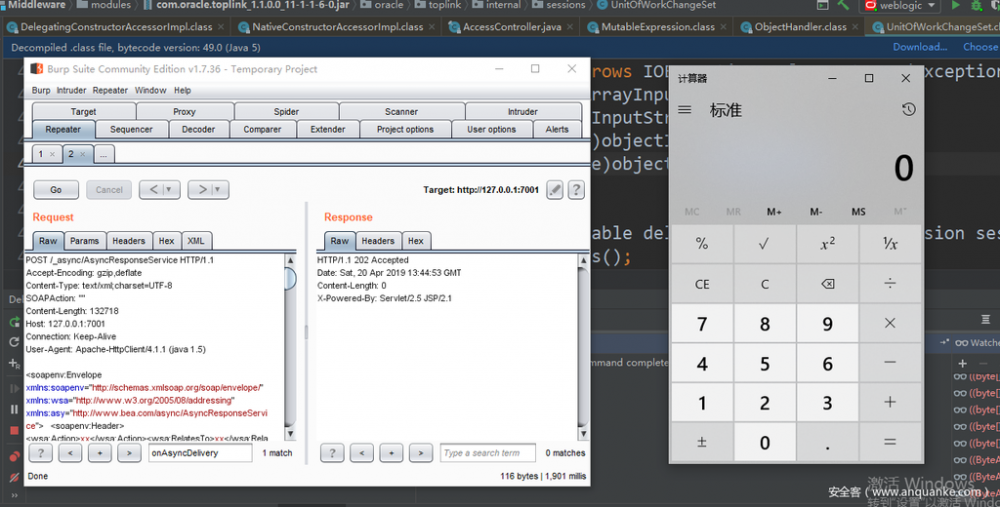The image size is (1000, 507).
Task: Switch to the Proxy tab in Burp
Action: pos(184,112)
